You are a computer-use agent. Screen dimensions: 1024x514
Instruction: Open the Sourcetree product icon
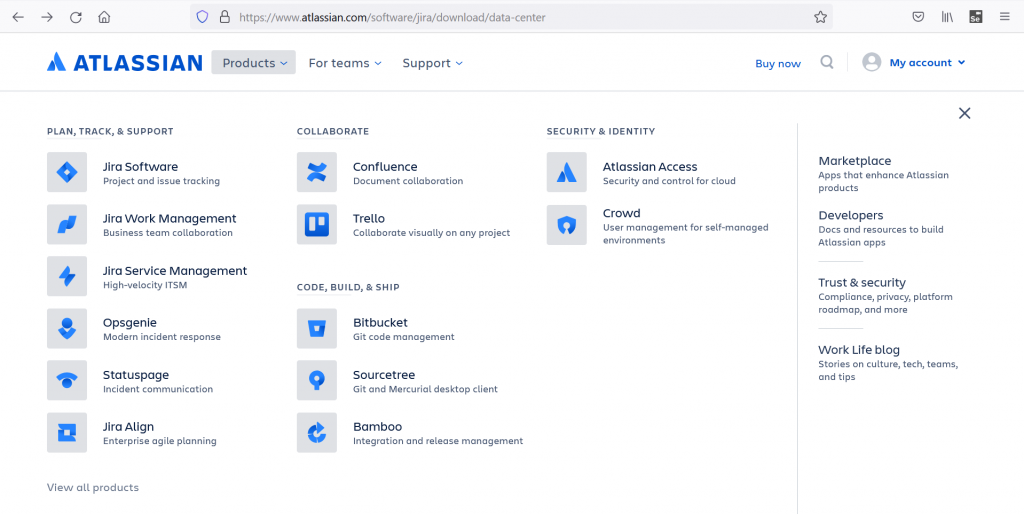coord(317,380)
